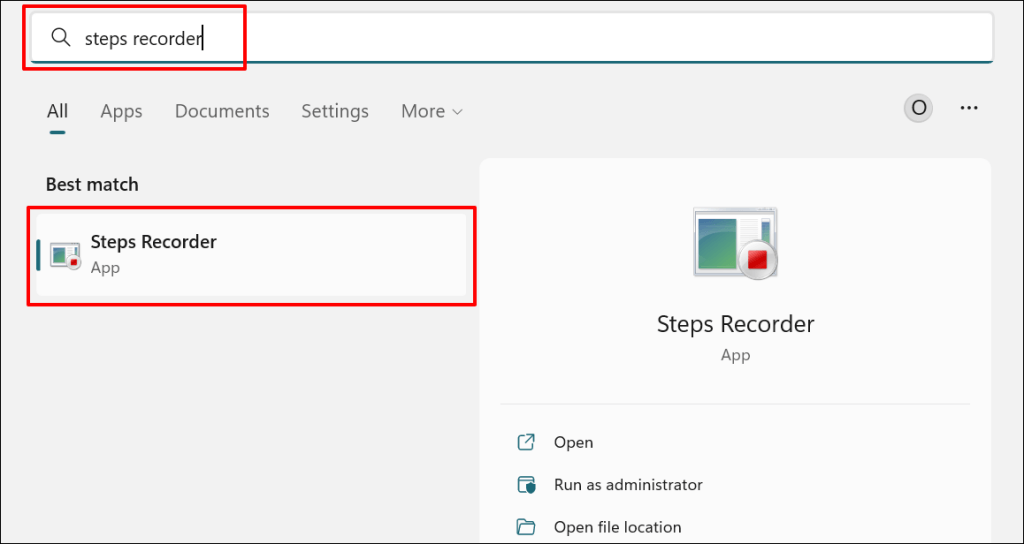This screenshot has width=1024, height=544.
Task: Click the search magnifier icon
Action: pos(61,38)
